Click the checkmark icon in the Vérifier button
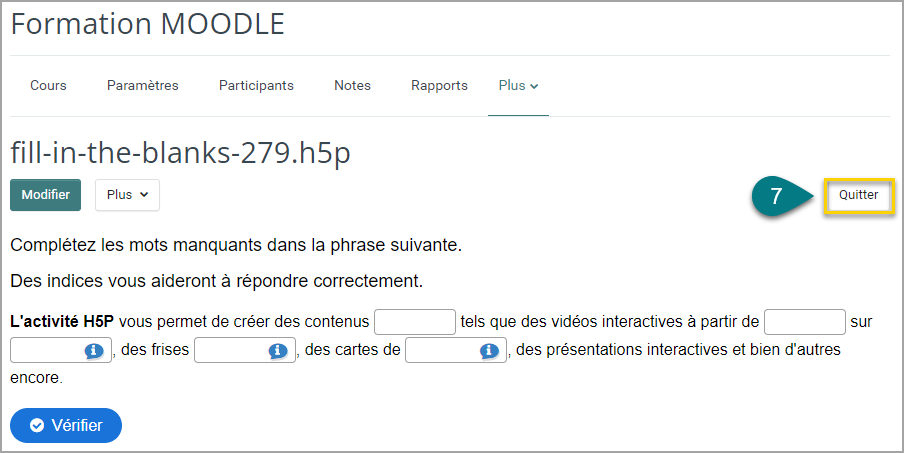904x453 pixels. 37,425
